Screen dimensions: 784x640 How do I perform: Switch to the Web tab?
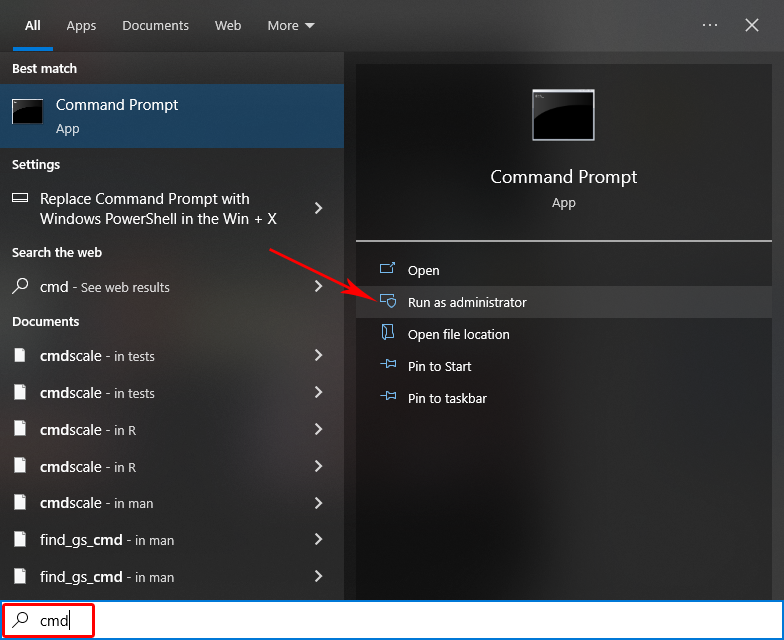pyautogui.click(x=228, y=26)
